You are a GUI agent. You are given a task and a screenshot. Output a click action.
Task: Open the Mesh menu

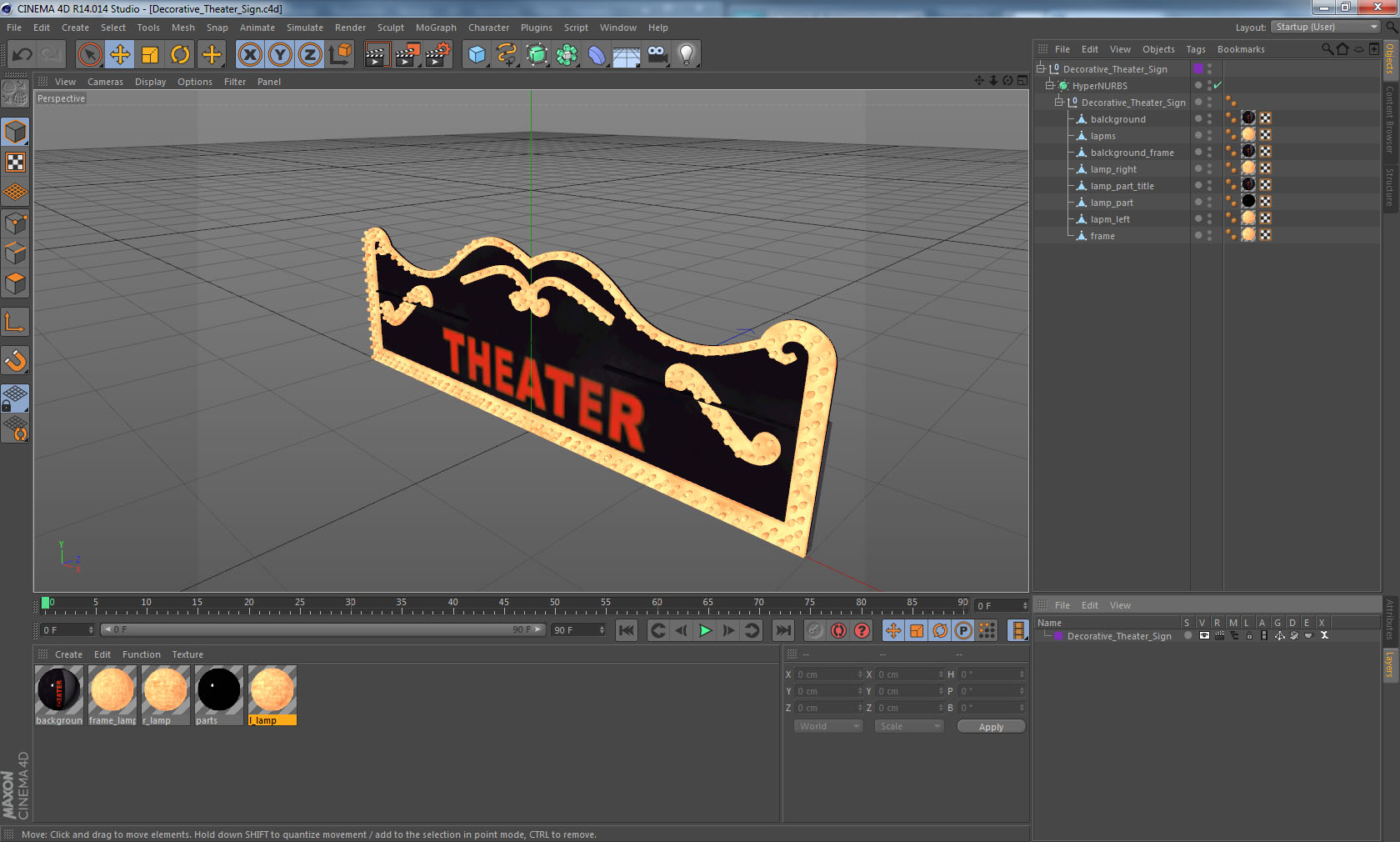pyautogui.click(x=183, y=28)
